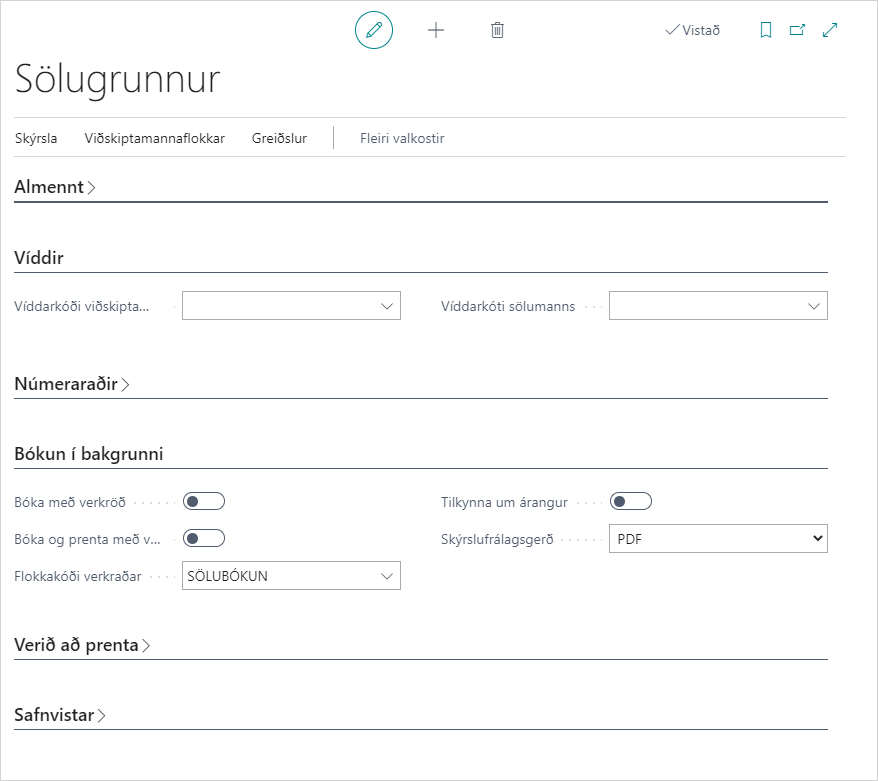Open the Viðskiptamannaflokkar menu

(x=154, y=139)
